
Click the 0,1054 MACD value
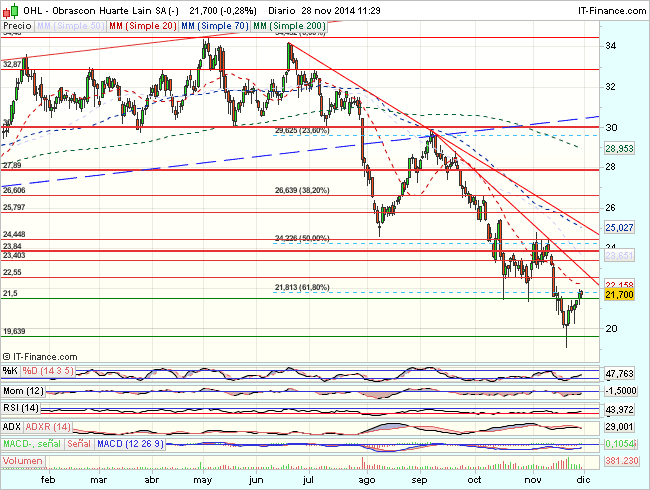click(619, 444)
